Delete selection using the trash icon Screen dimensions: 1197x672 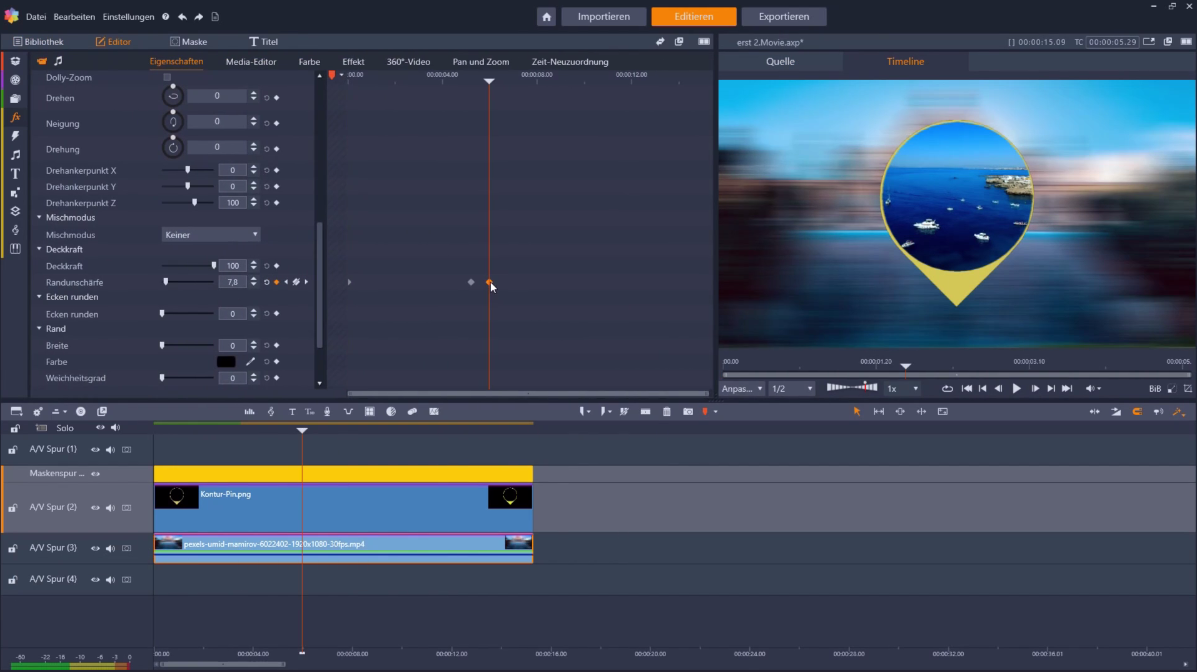(x=666, y=411)
